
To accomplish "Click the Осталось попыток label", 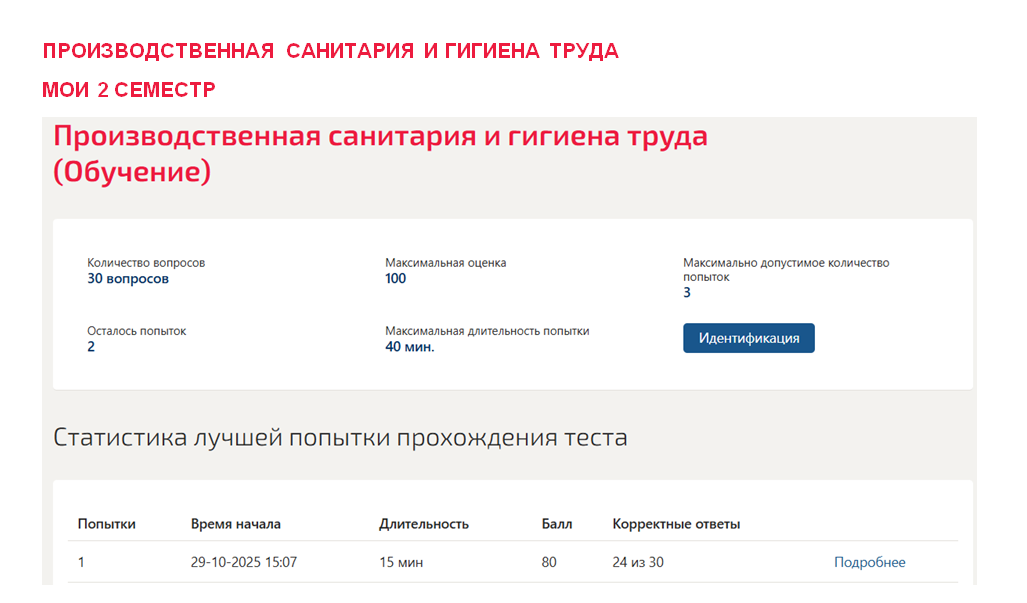I will point(136,331).
